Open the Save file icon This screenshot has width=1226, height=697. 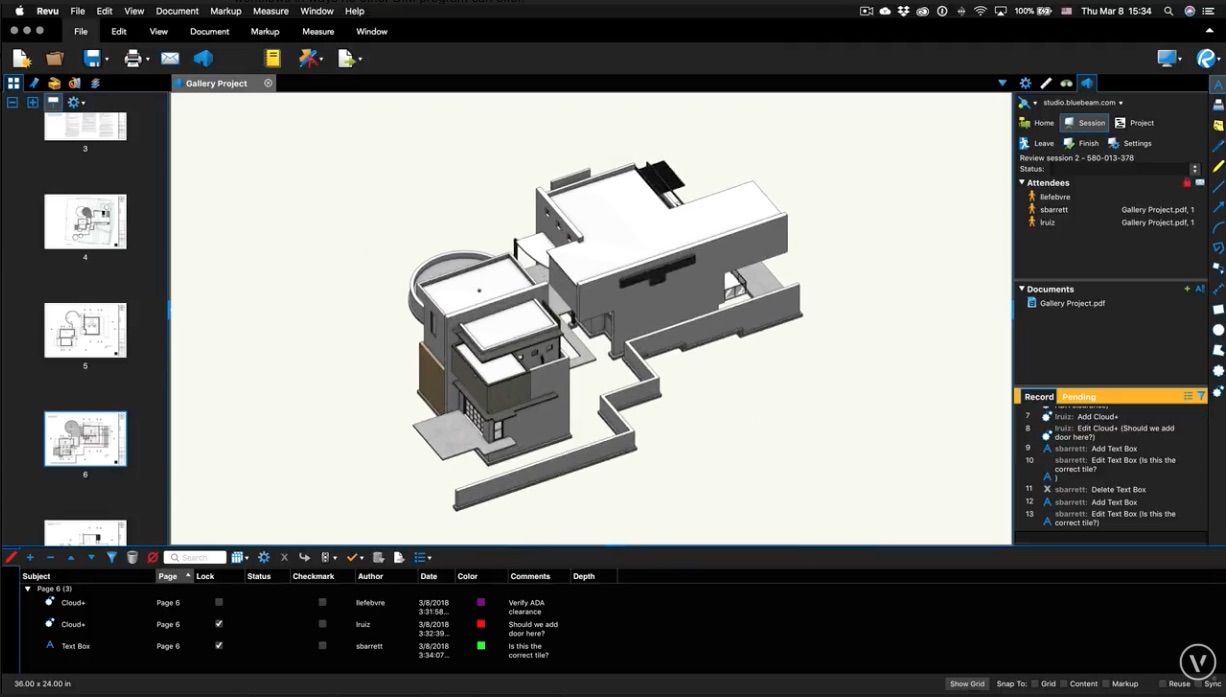tap(93, 58)
